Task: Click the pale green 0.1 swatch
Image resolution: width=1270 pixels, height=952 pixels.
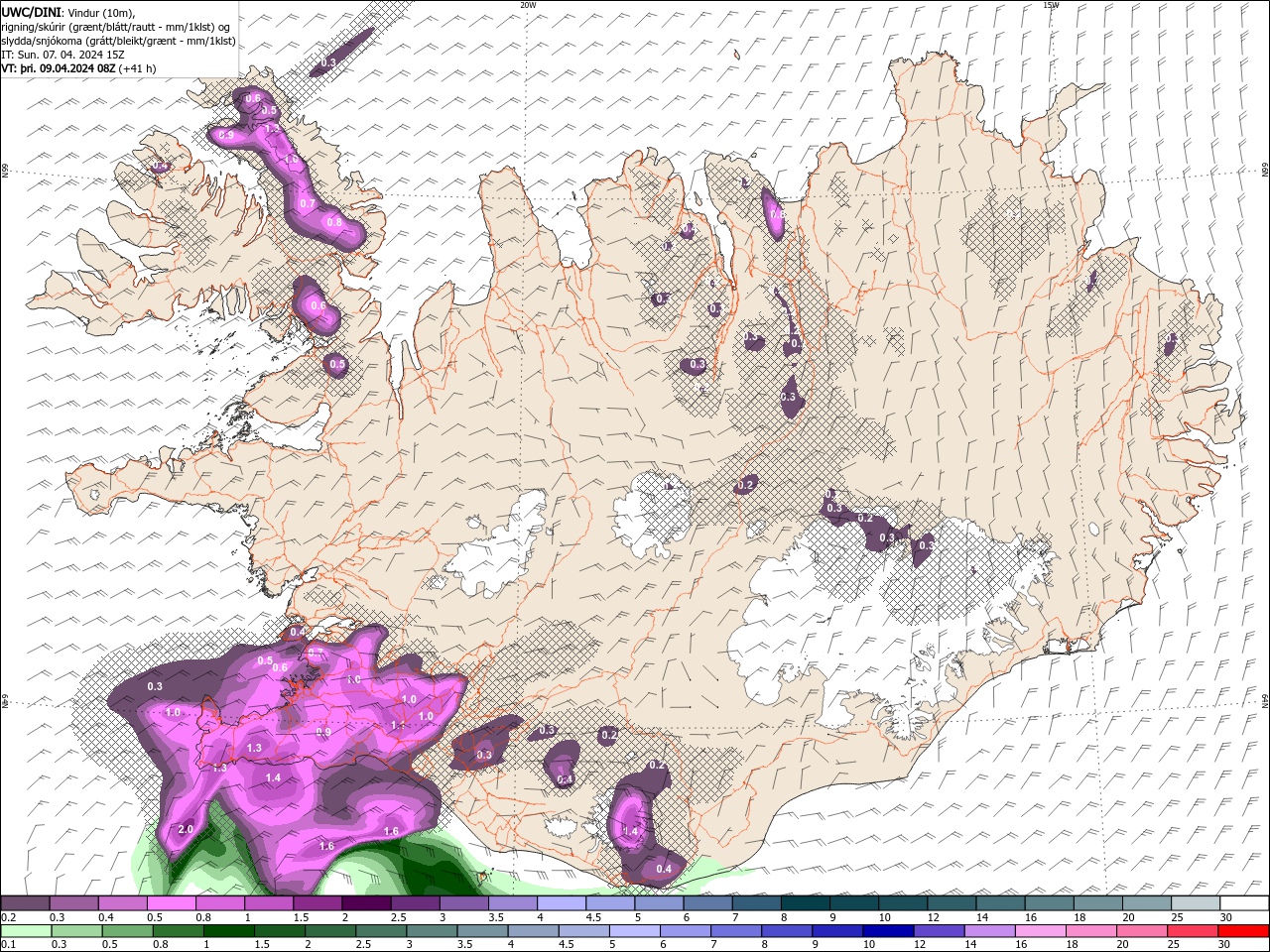Action: [x=25, y=931]
